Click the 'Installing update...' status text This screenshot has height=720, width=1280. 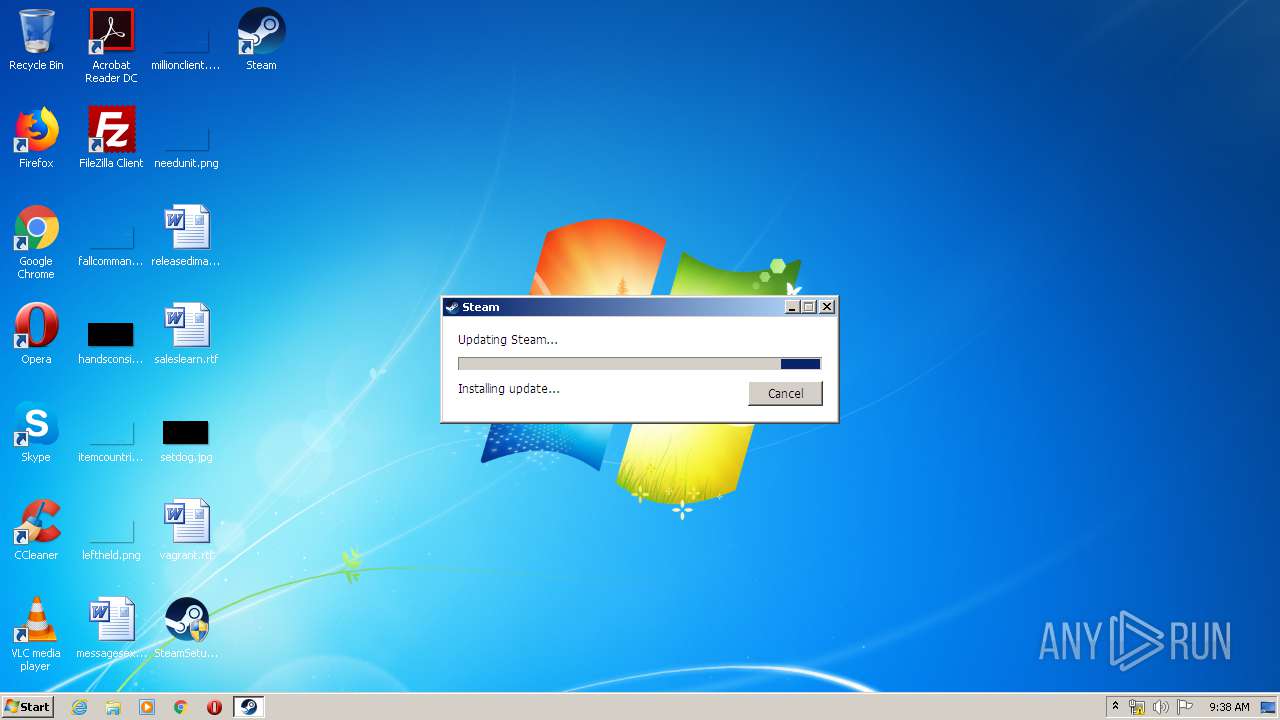coord(509,388)
